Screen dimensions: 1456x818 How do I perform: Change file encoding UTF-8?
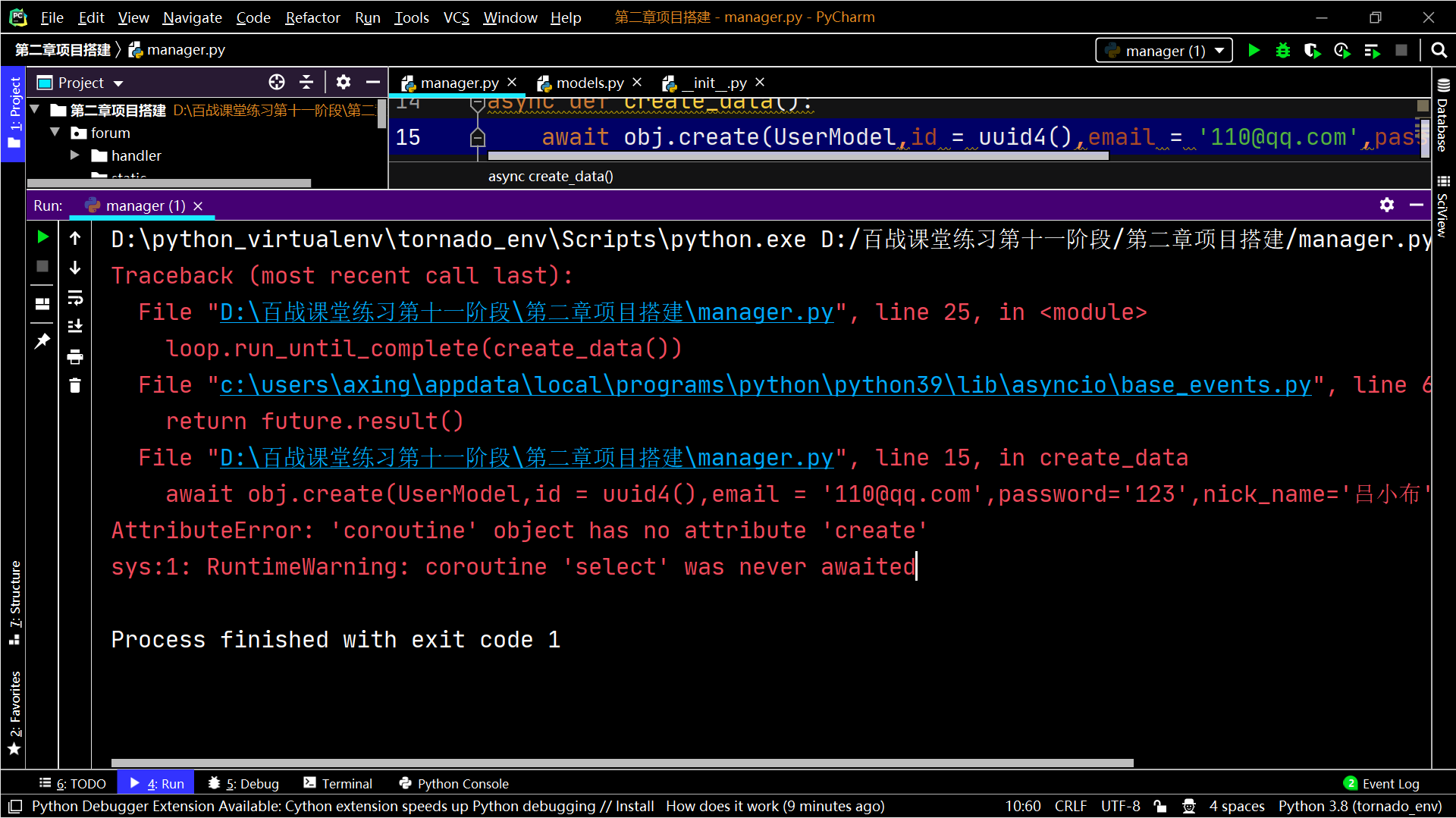tap(1120, 806)
